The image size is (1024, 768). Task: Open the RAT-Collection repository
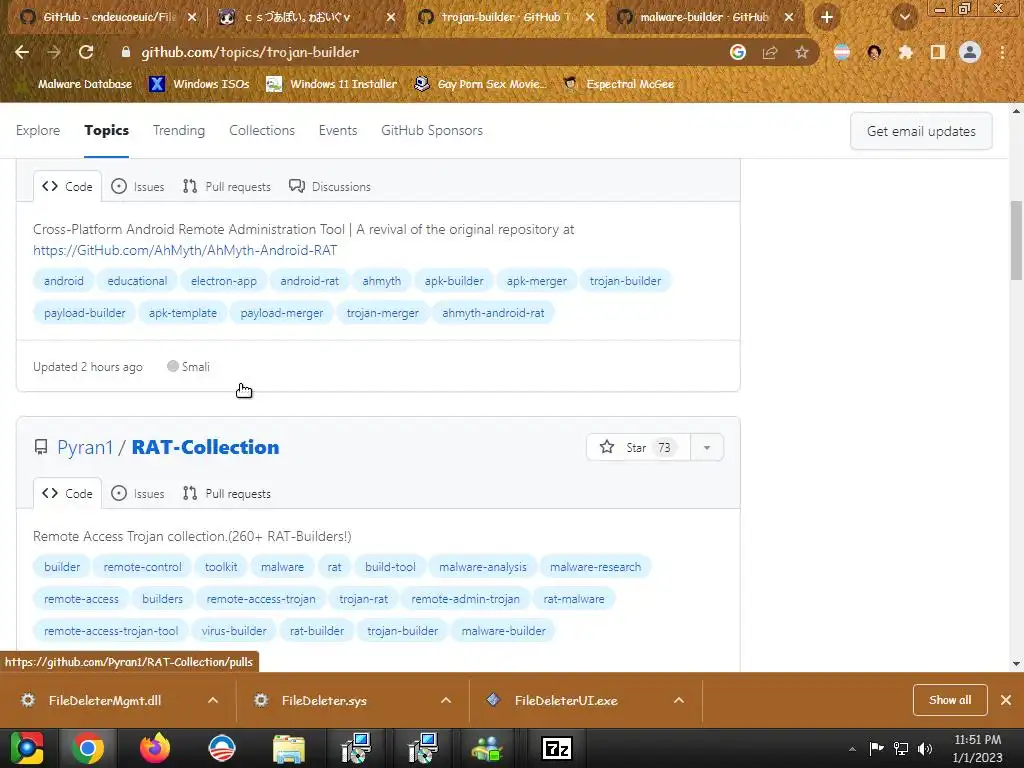pos(205,447)
